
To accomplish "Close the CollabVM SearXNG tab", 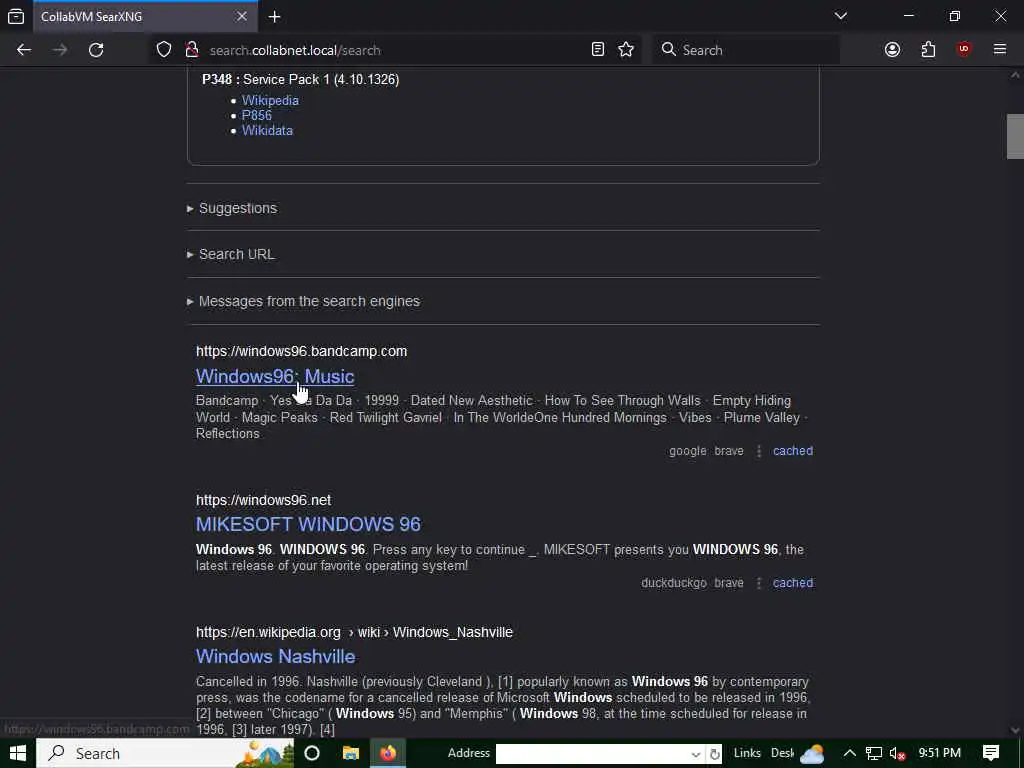I will [242, 16].
